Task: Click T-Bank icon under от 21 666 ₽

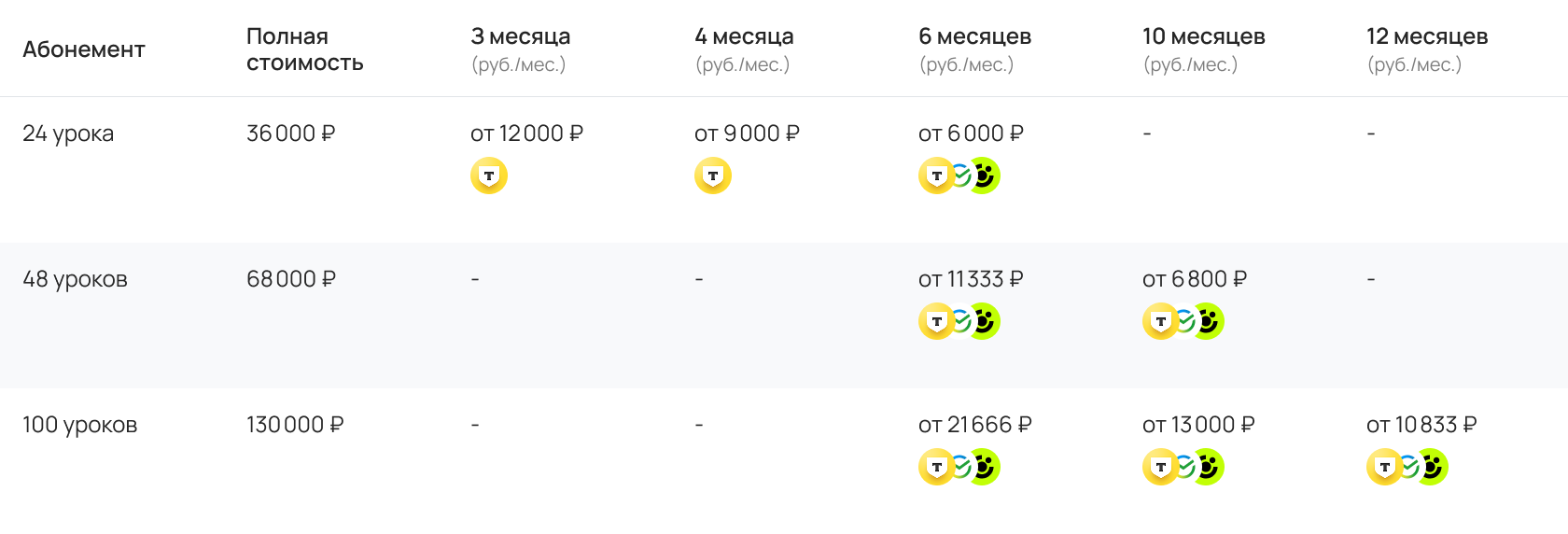Action: tap(937, 467)
